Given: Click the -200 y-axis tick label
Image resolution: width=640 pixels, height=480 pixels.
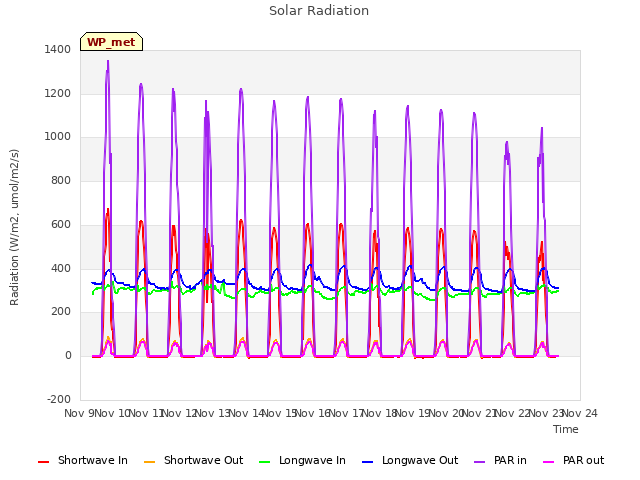Looking at the screenshot, I should point(59,399).
